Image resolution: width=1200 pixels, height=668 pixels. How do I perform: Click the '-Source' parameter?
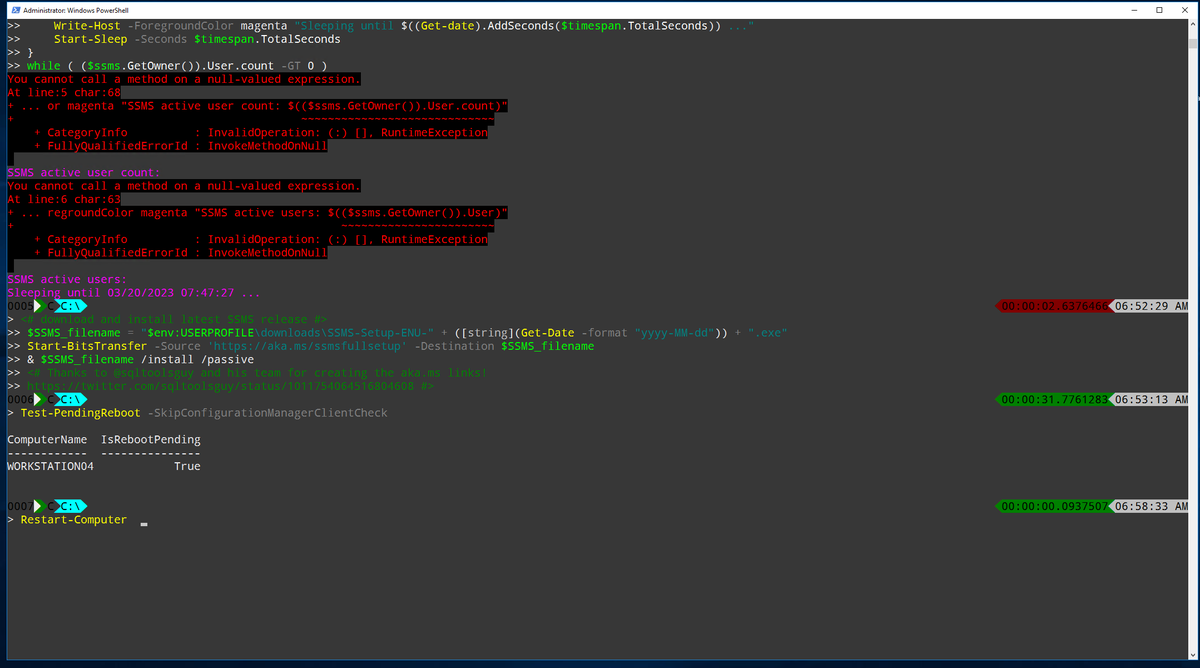coord(177,346)
